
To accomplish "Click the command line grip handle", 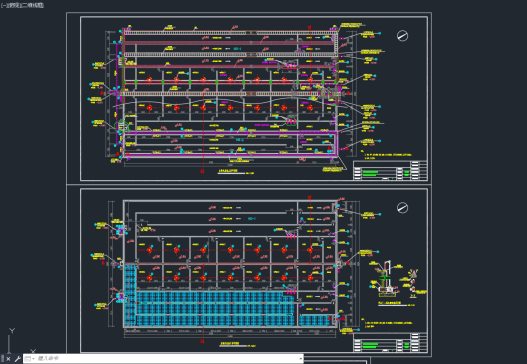I will tap(2, 359).
